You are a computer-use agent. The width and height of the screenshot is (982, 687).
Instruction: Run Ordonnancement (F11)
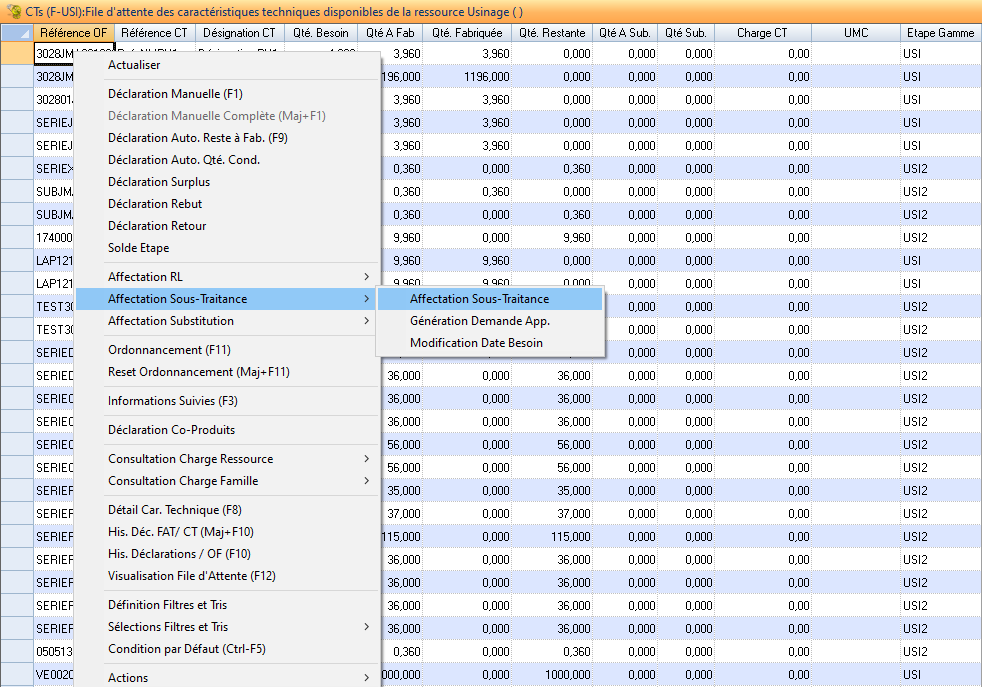click(x=169, y=350)
